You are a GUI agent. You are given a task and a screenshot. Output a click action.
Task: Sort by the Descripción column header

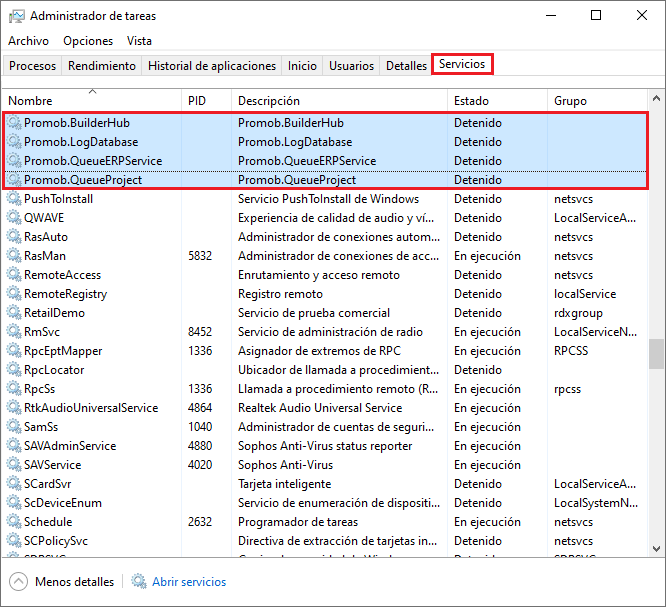click(x=339, y=101)
